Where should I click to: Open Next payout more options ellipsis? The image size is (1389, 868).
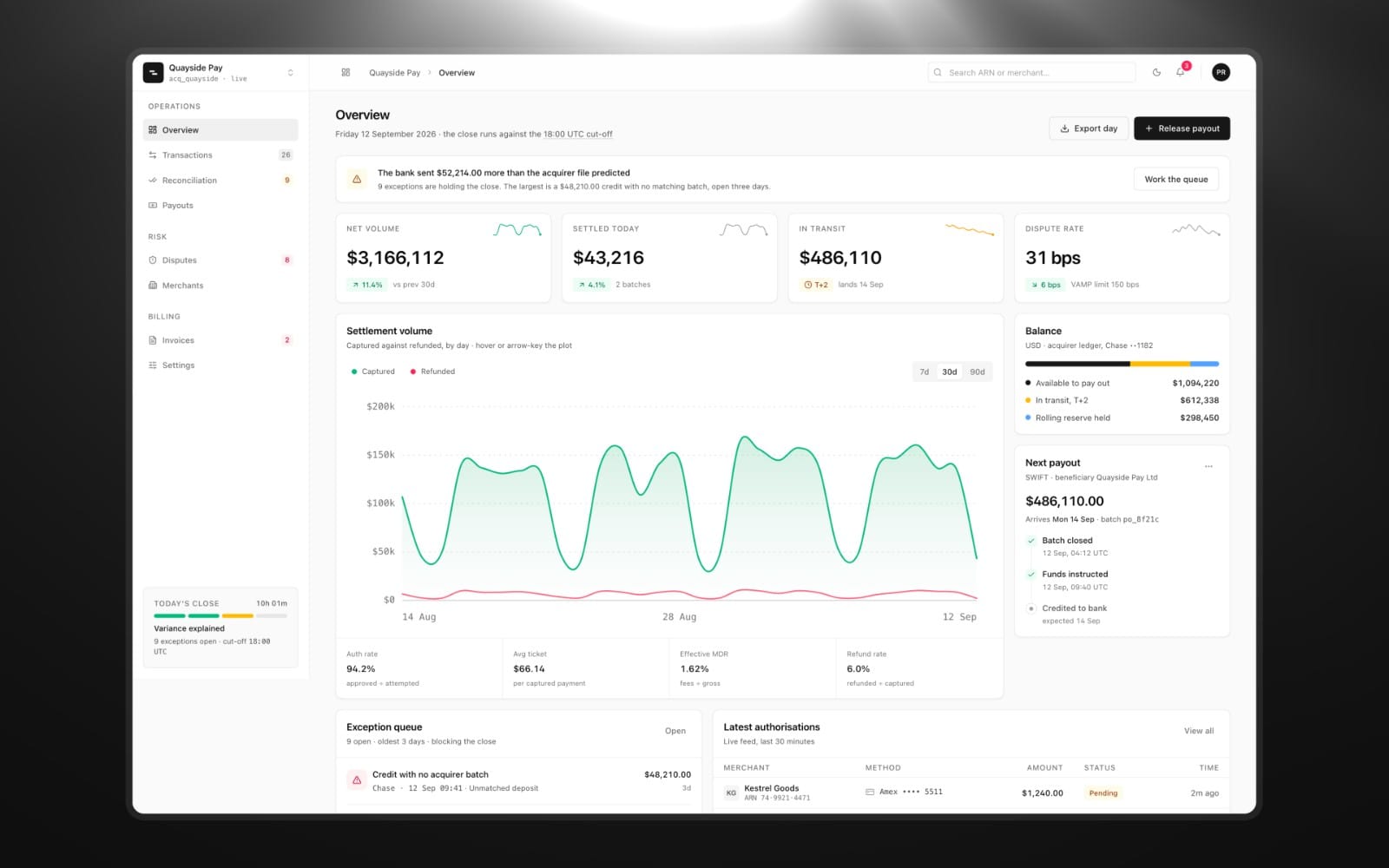(1208, 466)
